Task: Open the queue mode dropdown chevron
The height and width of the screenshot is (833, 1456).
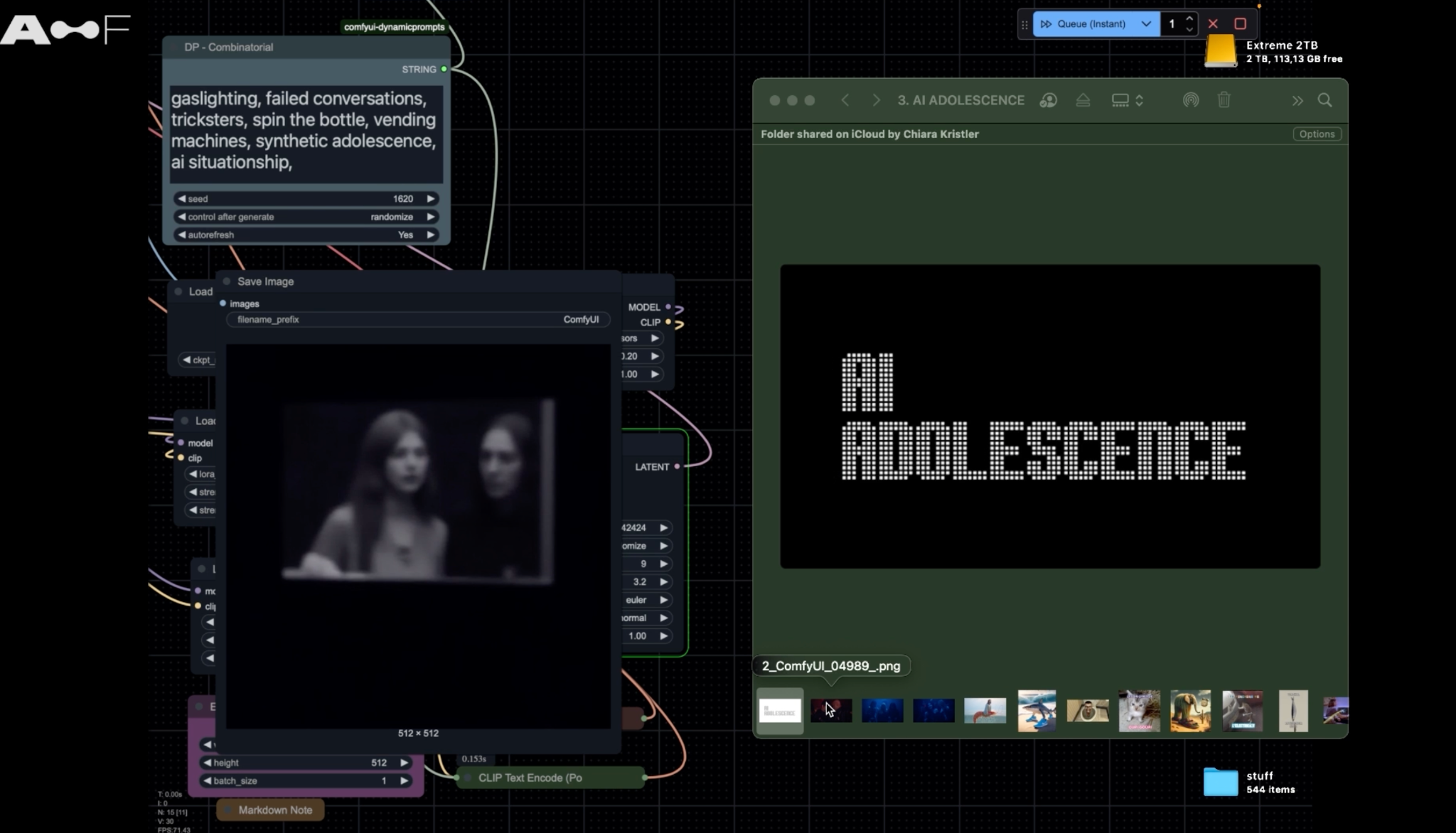Action: 1146,24
